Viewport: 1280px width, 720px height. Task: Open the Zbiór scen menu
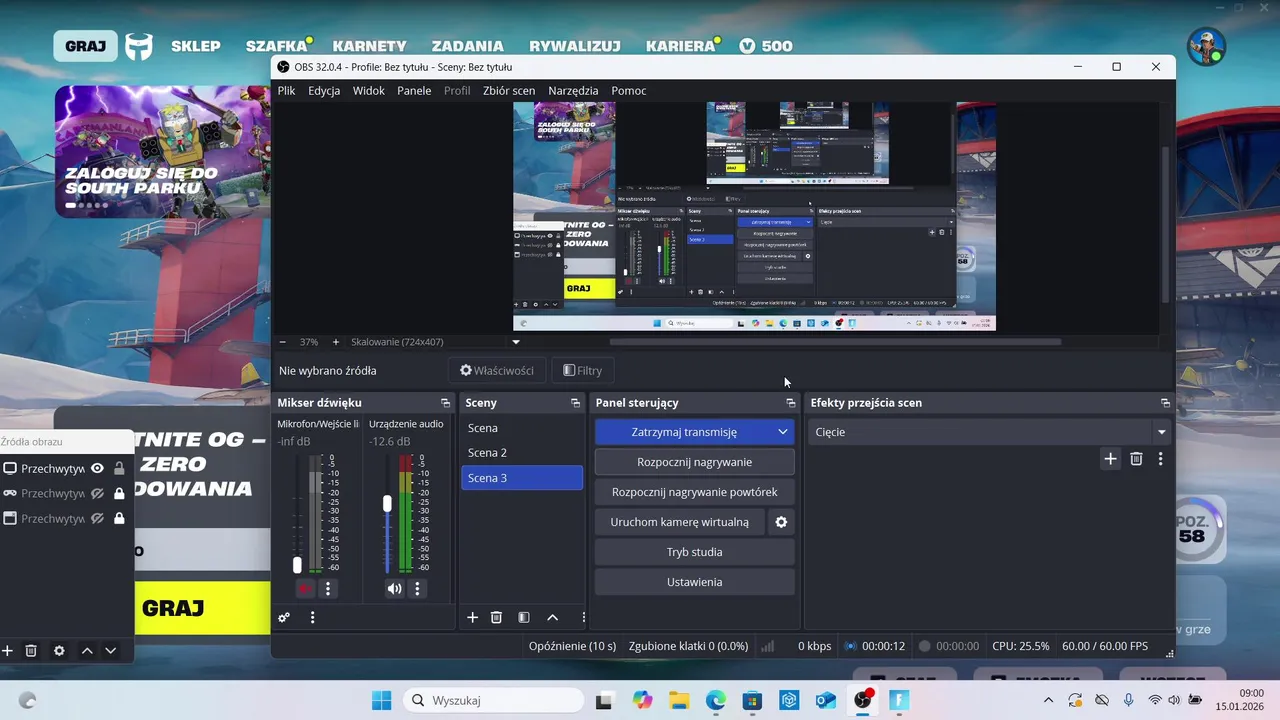click(x=509, y=90)
